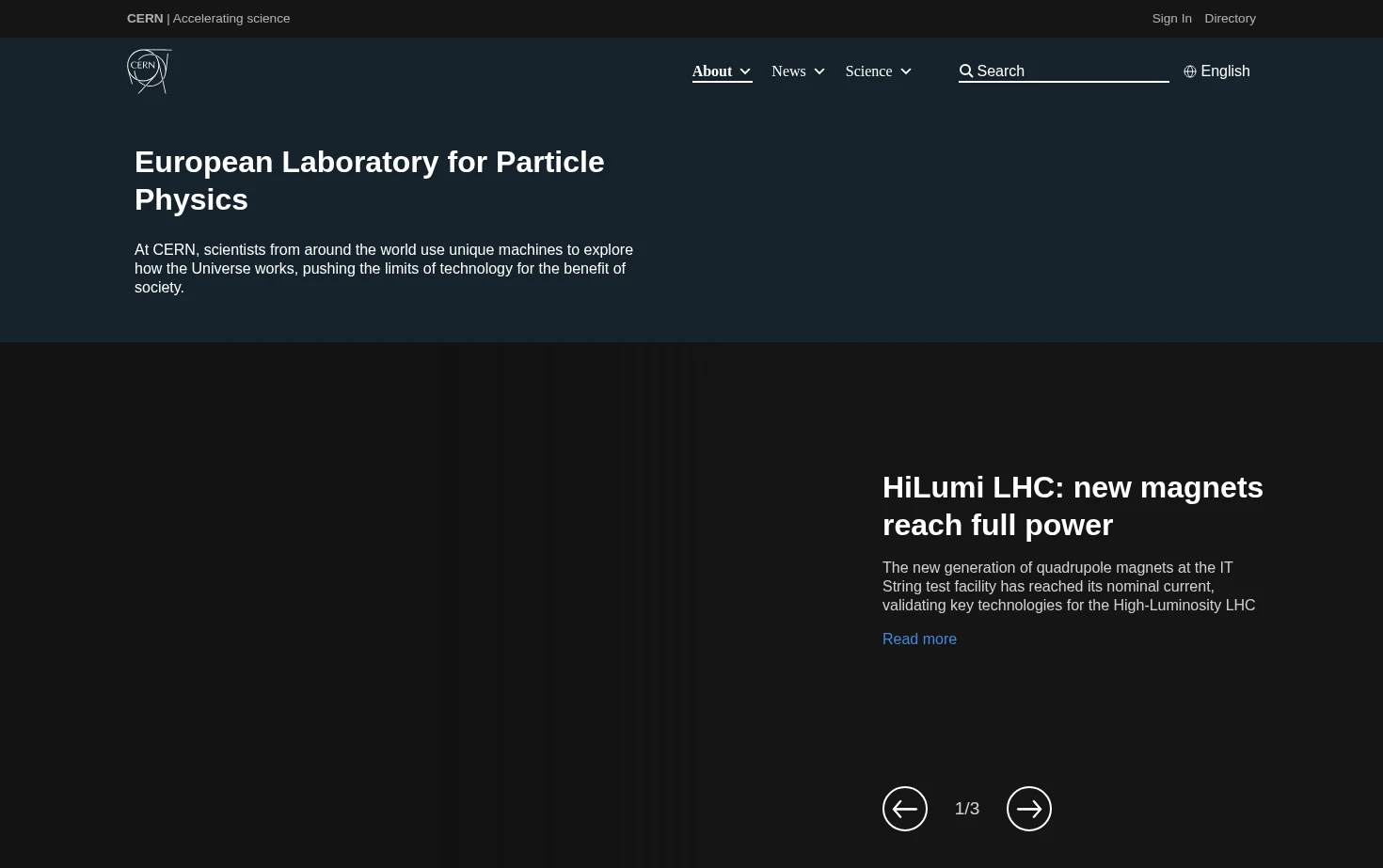Click the HiLumi LHC article headline

pyautogui.click(x=1073, y=506)
